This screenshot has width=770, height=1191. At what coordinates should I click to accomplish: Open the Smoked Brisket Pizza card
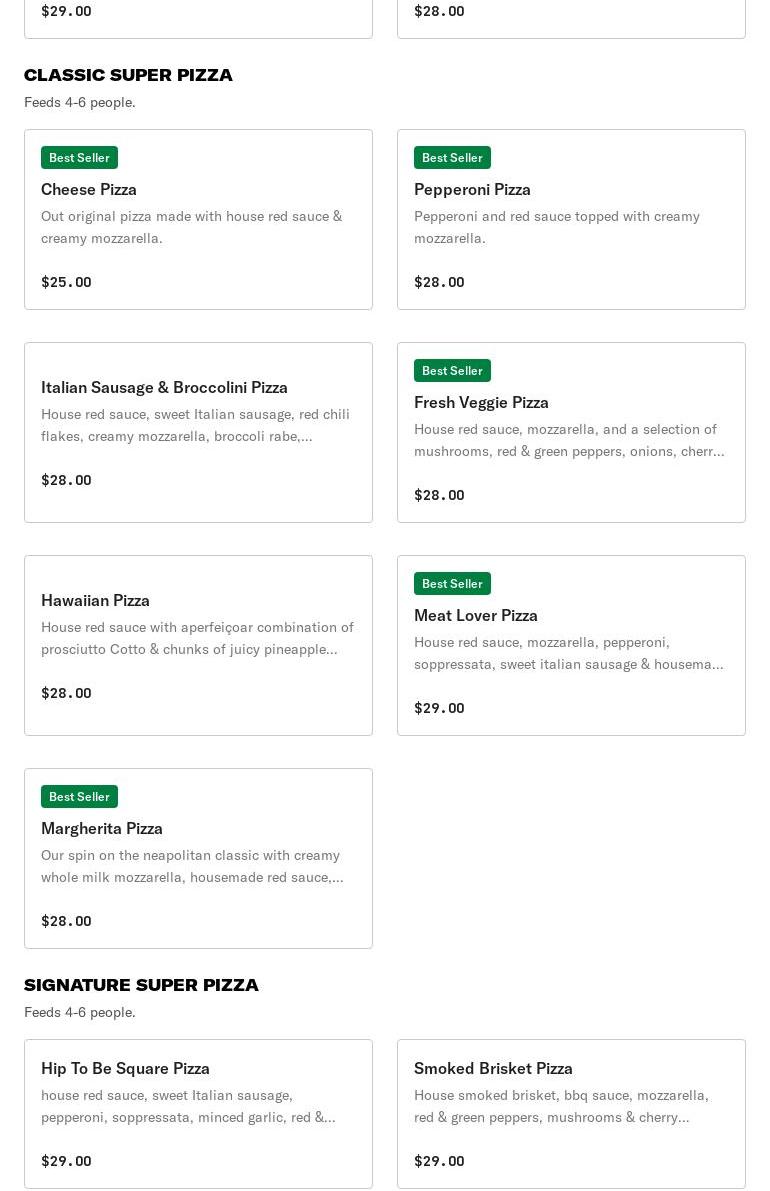coord(571,1114)
